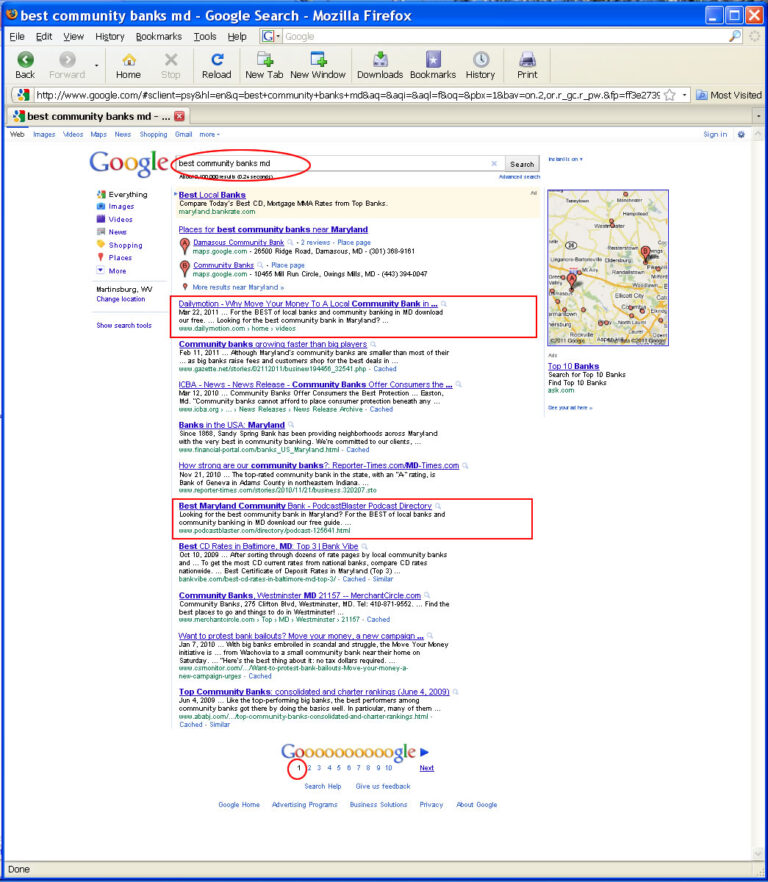Clear the Google search box with X
This screenshot has height=882, width=768.
coord(494,164)
